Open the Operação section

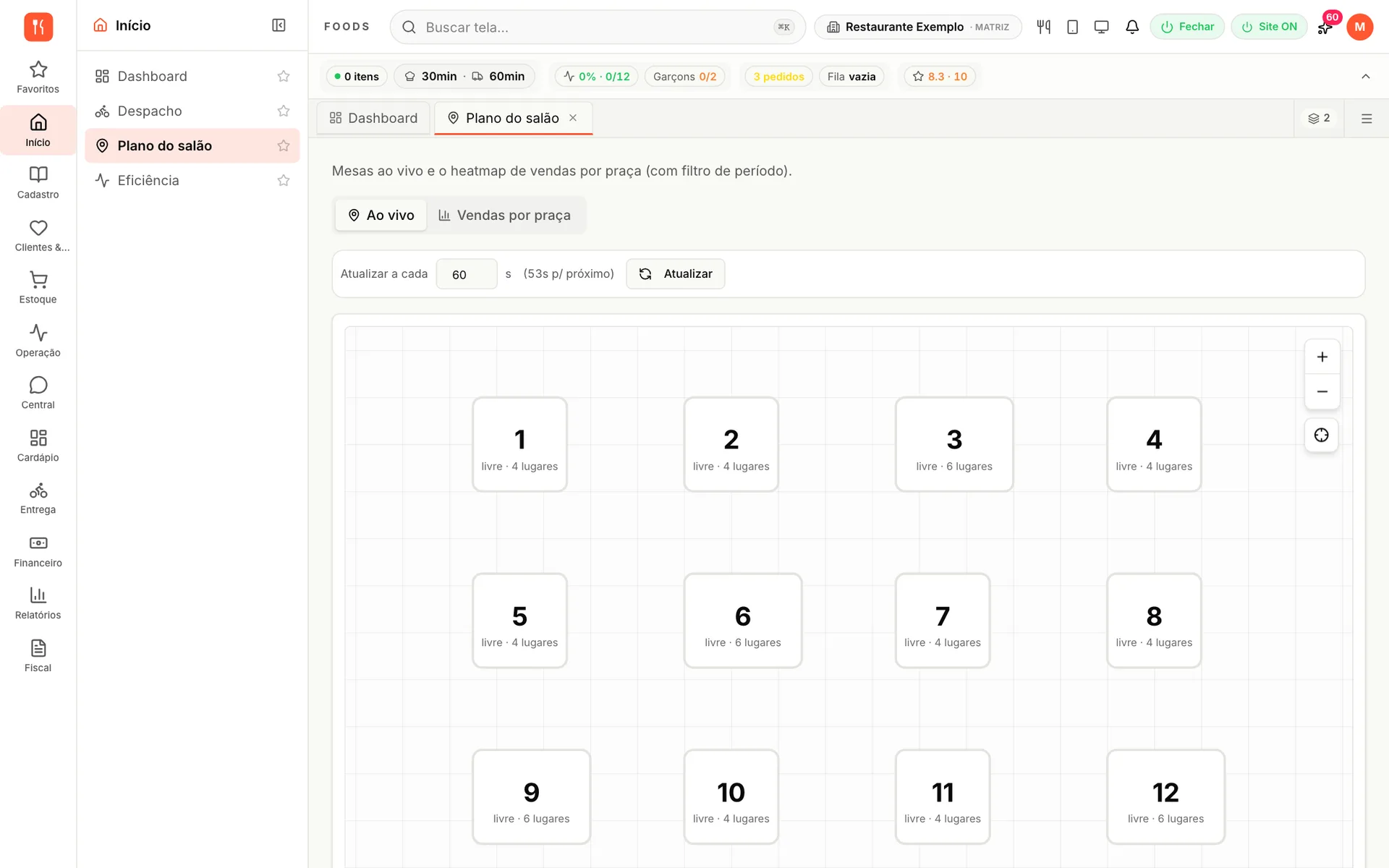pyautogui.click(x=38, y=341)
